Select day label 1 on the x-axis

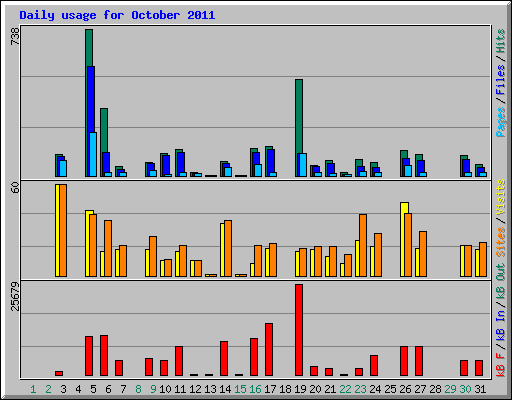pyautogui.click(x=33, y=389)
